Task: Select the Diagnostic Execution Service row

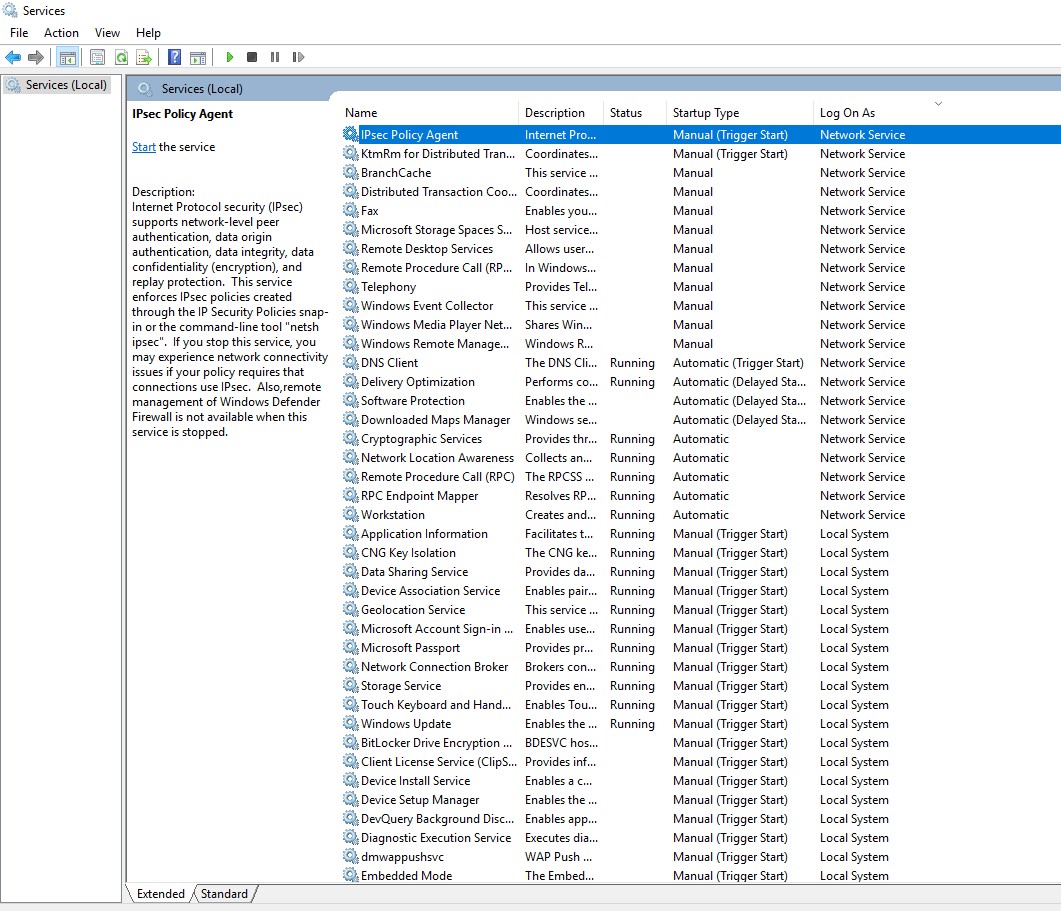Action: [x=700, y=837]
